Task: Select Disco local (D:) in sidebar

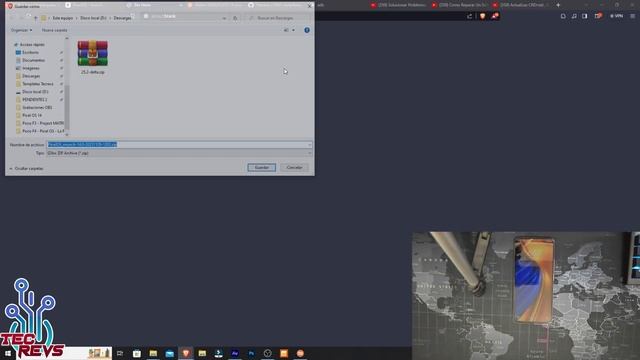Action: (35, 91)
